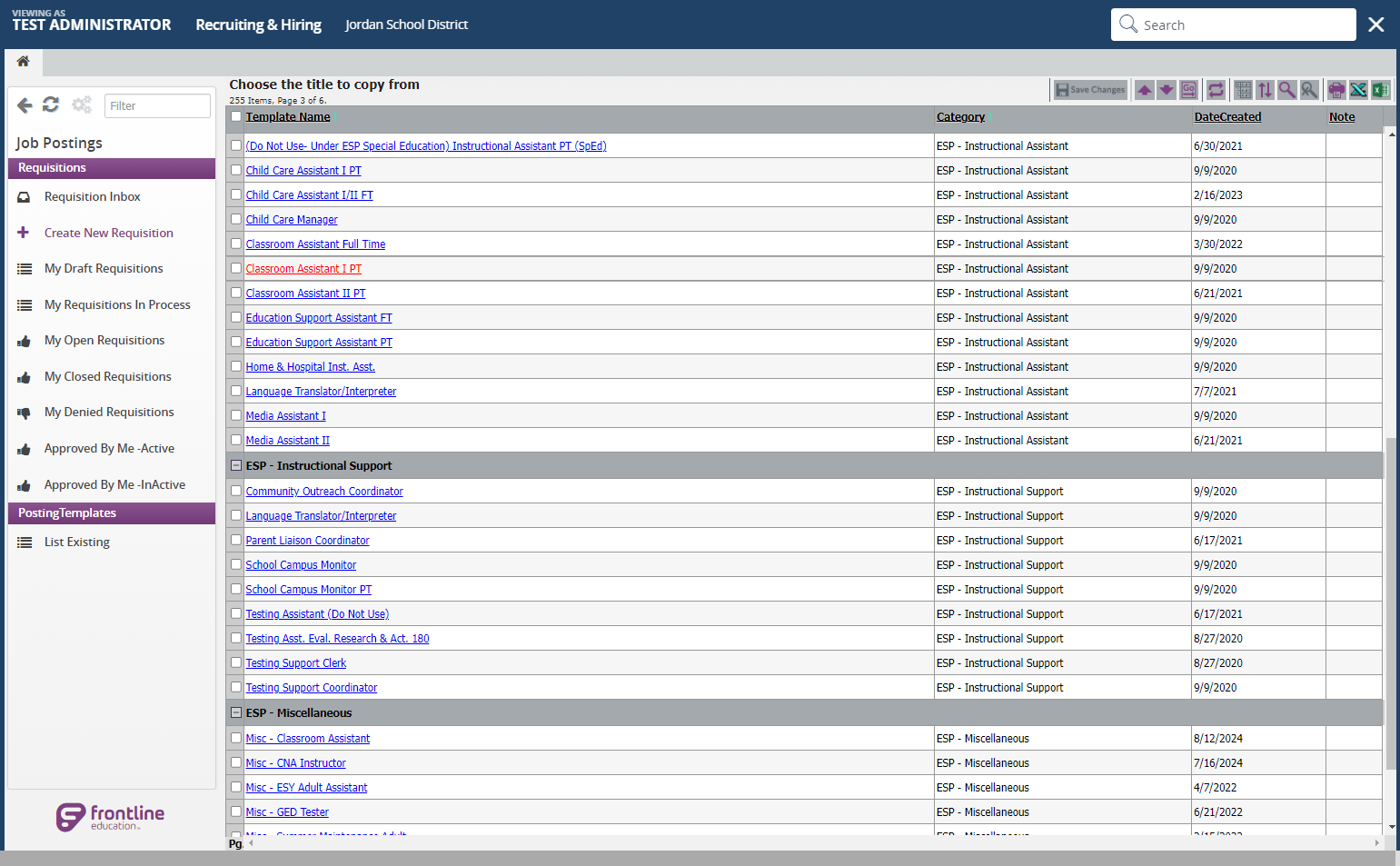Refresh the sidebar with the refresh icon
Screen dimensions: 1400x866
[x=51, y=105]
